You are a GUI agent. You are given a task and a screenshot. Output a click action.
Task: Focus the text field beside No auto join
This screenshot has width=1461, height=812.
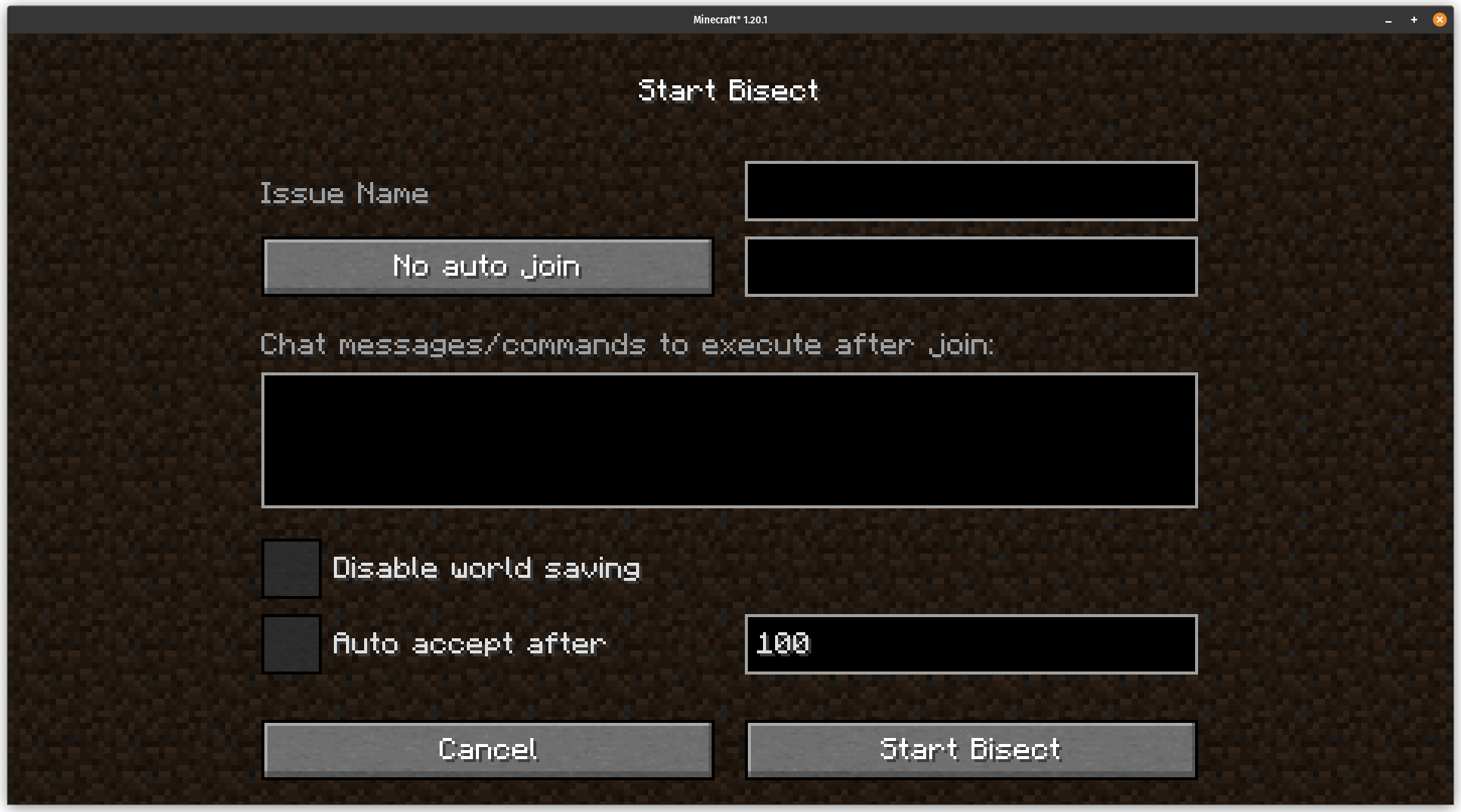[971, 267]
